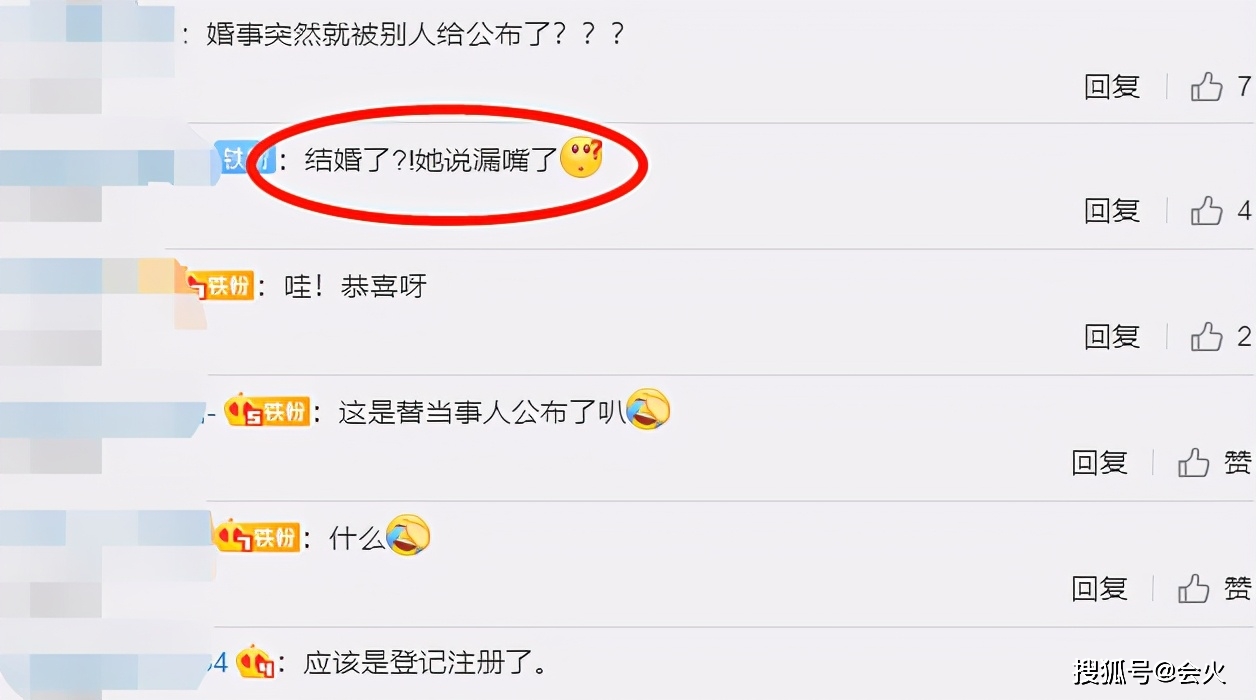The width and height of the screenshot is (1256, 700).
Task: Reply to the '什么' comment
Action: click(1099, 588)
